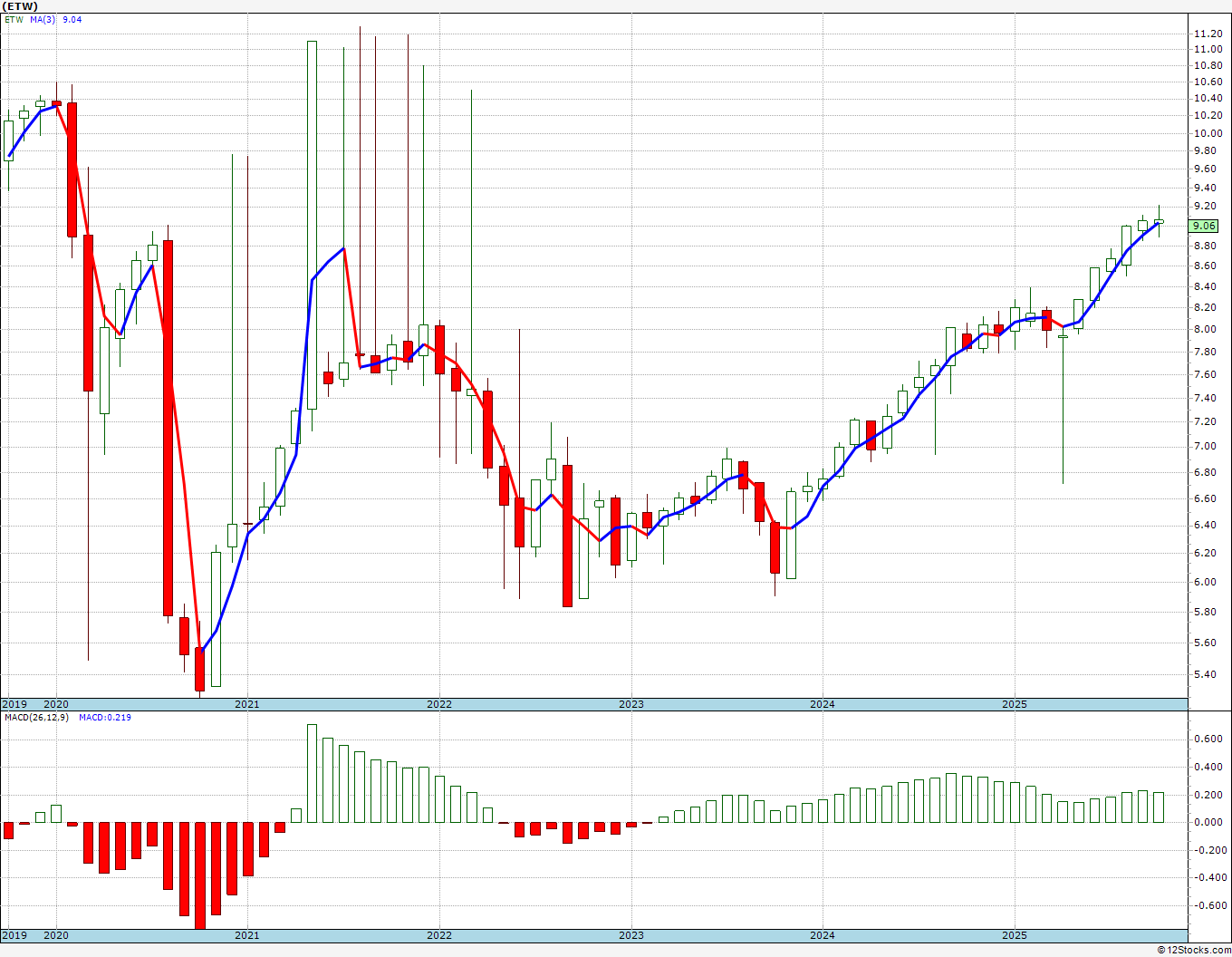This screenshot has height=957, width=1232.
Task: Select the 7.20 price axis label
Action: (1207, 421)
